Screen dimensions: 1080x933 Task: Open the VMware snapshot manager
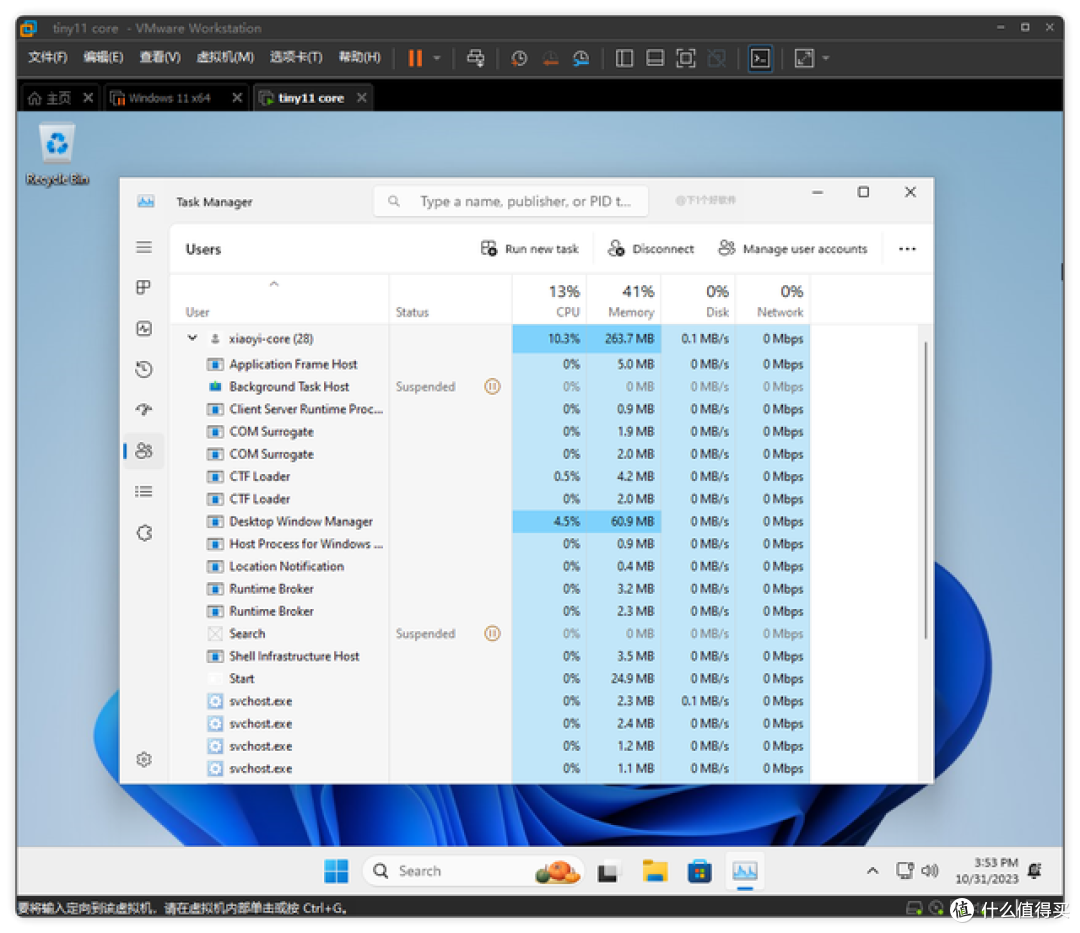[581, 58]
